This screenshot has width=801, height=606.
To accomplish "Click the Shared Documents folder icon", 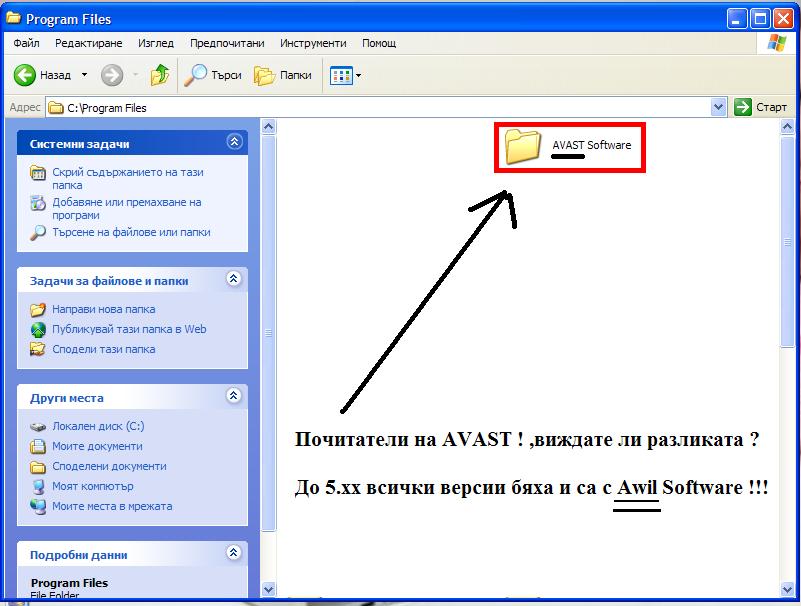I will tap(37, 467).
